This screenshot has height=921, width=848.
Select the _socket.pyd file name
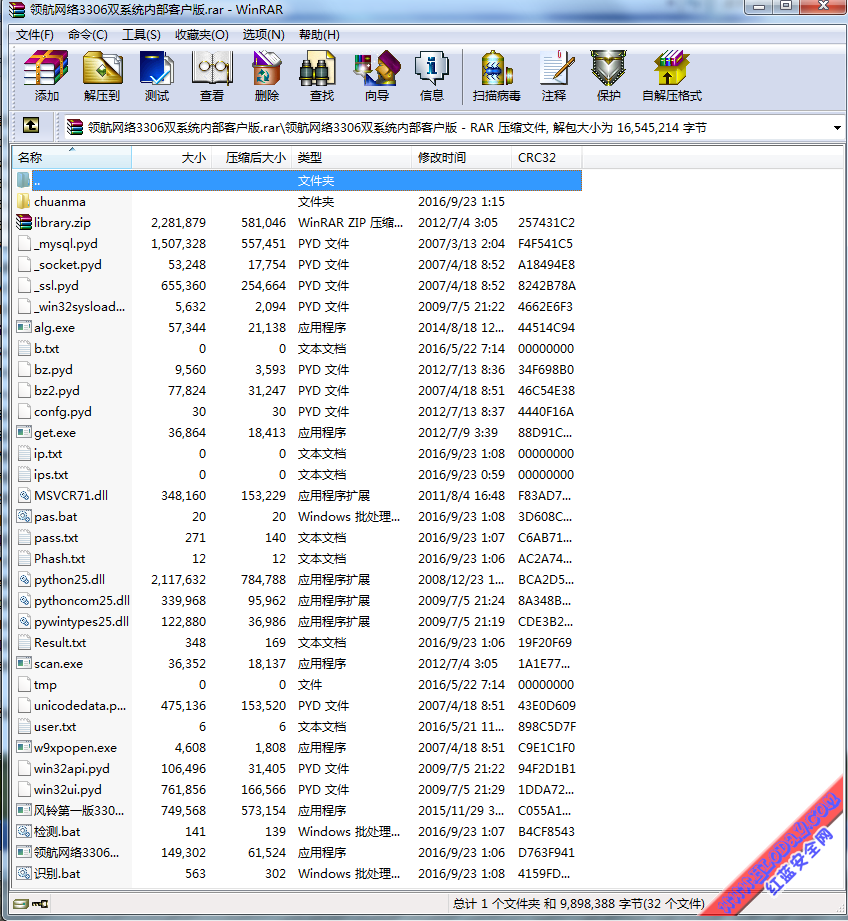click(68, 265)
